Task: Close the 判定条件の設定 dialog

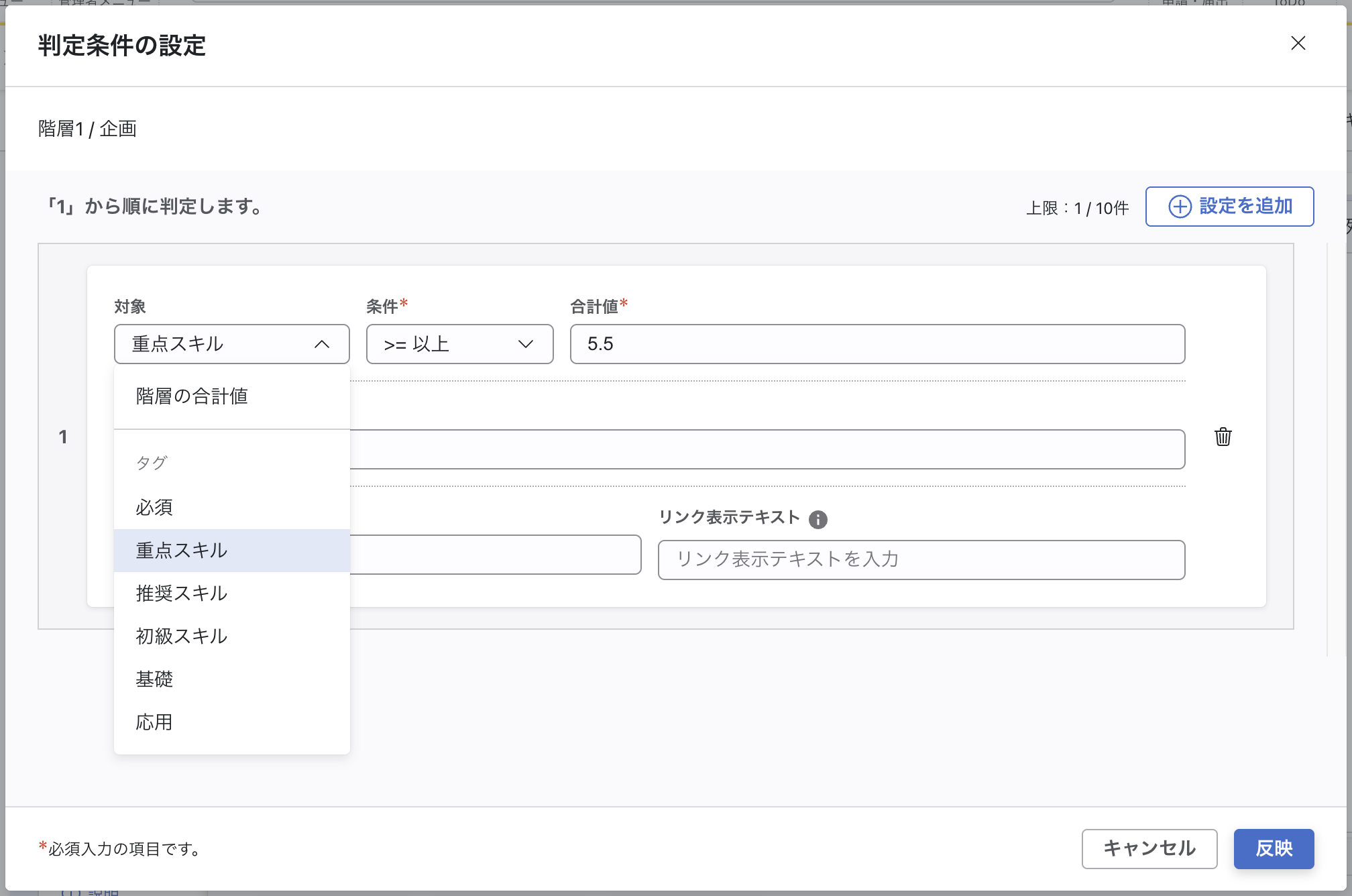Action: coord(1298,44)
